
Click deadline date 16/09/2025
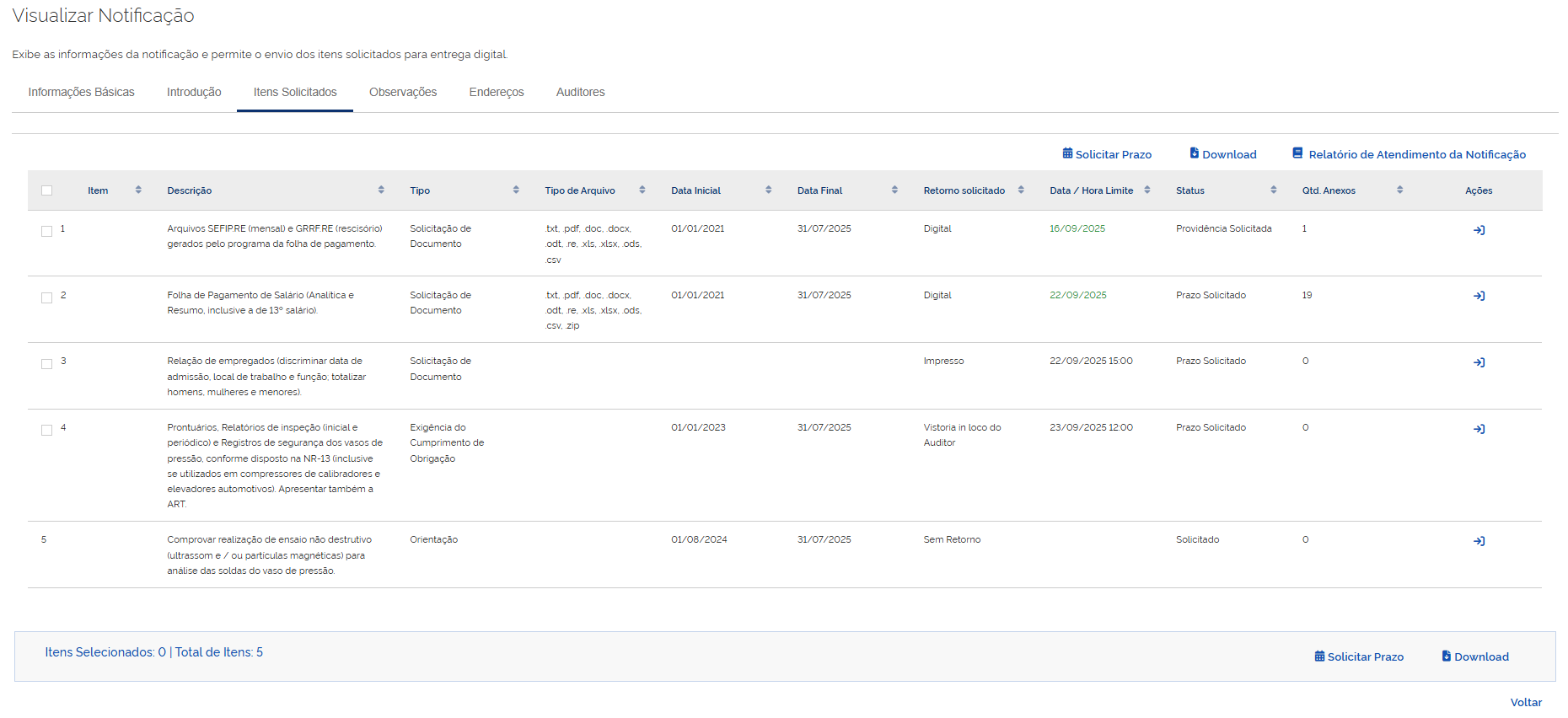pos(1077,228)
